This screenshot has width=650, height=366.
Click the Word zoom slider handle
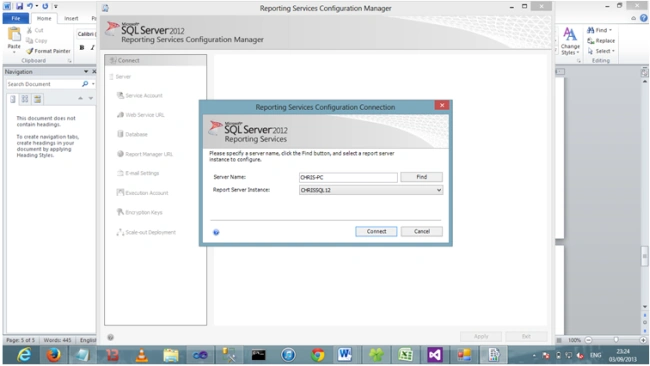(616, 340)
